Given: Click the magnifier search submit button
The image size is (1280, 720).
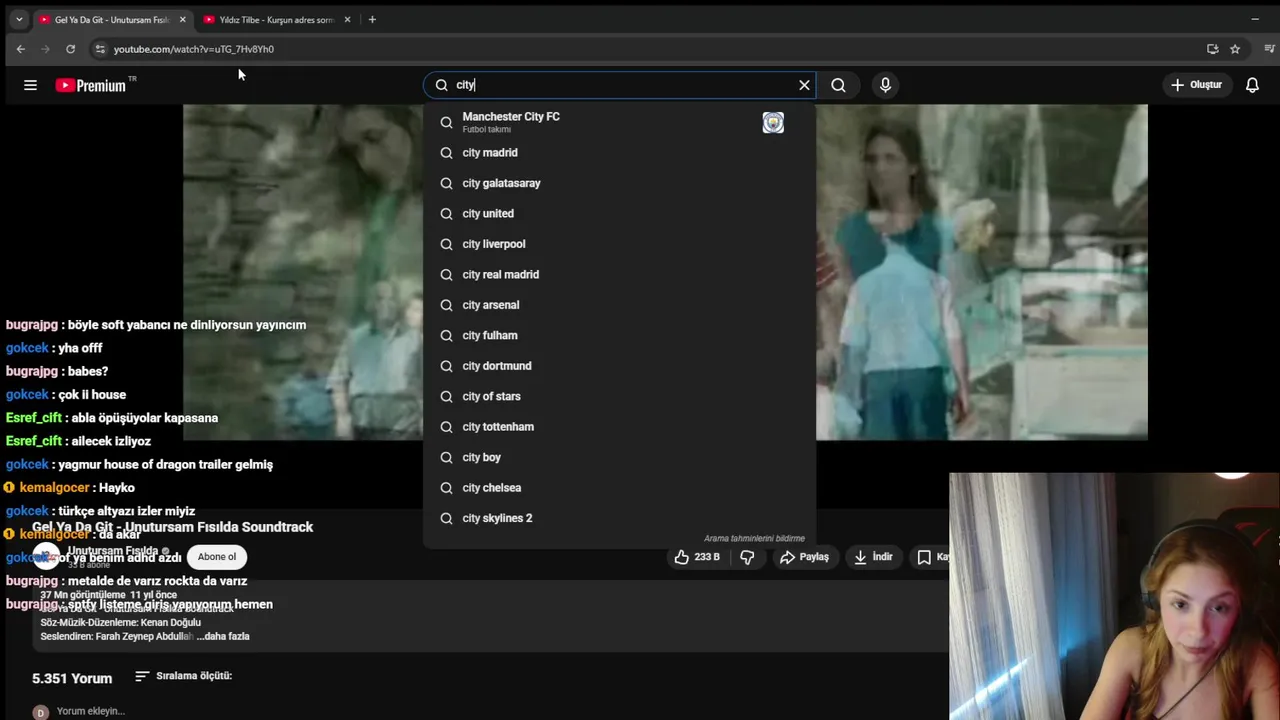Looking at the screenshot, I should (838, 85).
